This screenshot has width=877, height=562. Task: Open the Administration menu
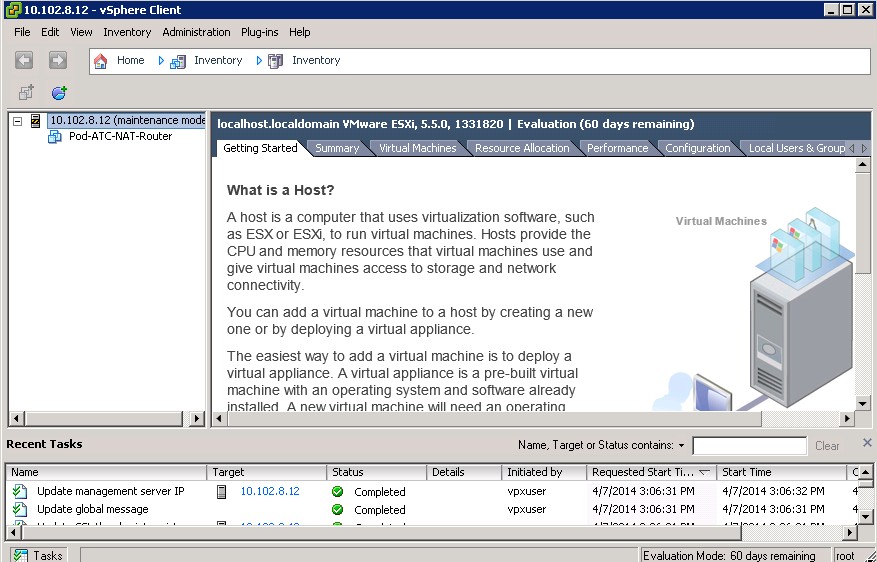coord(196,32)
